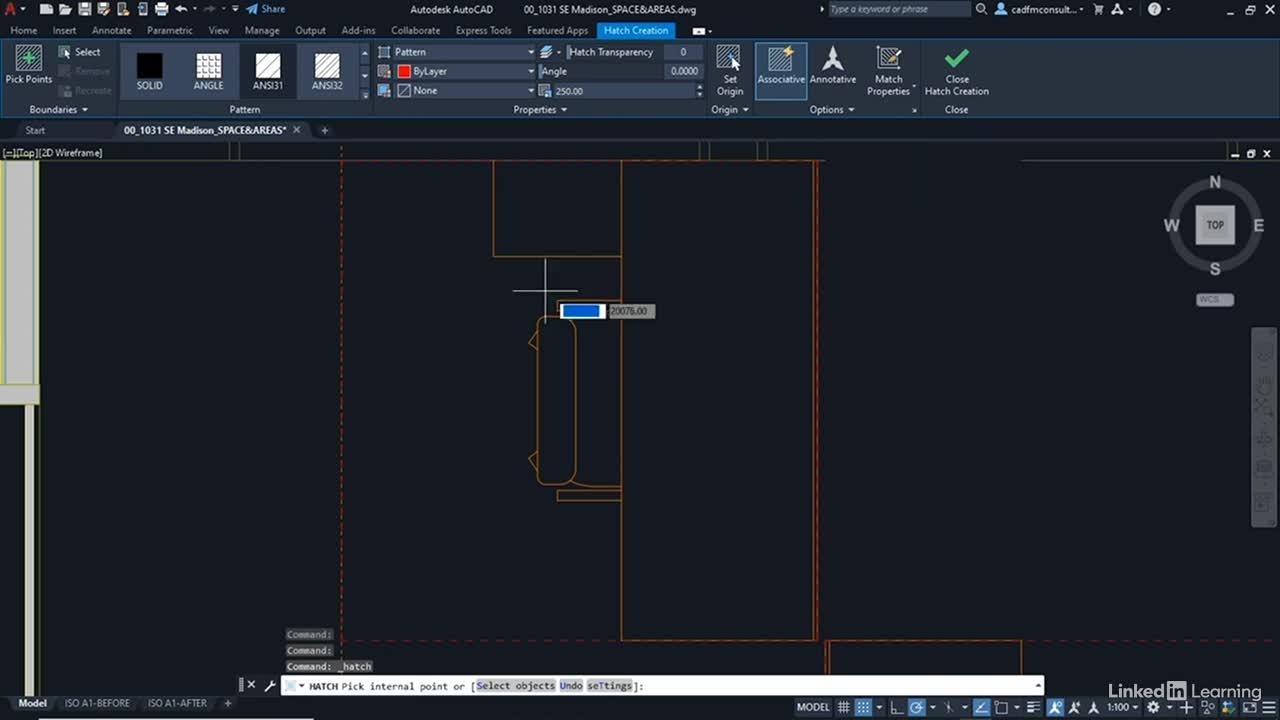This screenshot has width=1280, height=720.
Task: Toggle grid display in status bar
Action: tap(844, 707)
